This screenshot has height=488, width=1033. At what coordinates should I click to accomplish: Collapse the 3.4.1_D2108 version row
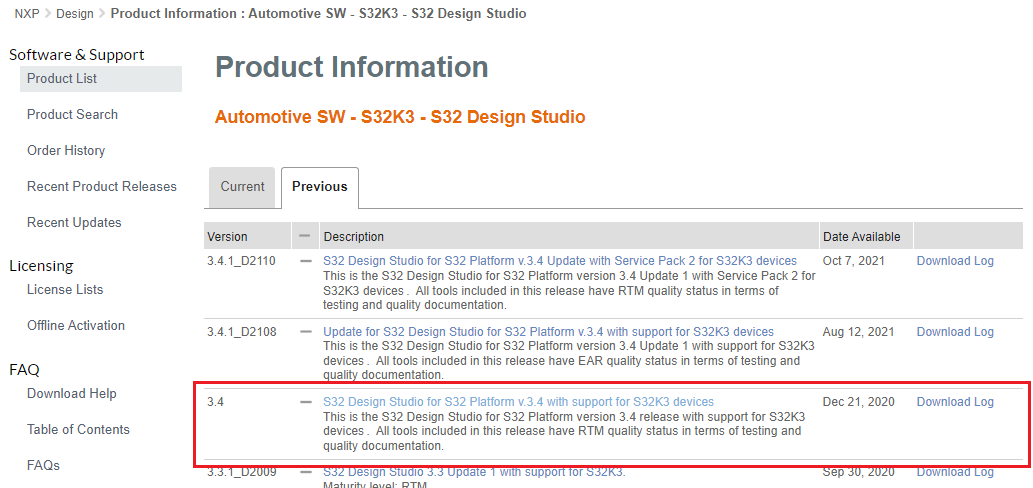click(x=306, y=332)
